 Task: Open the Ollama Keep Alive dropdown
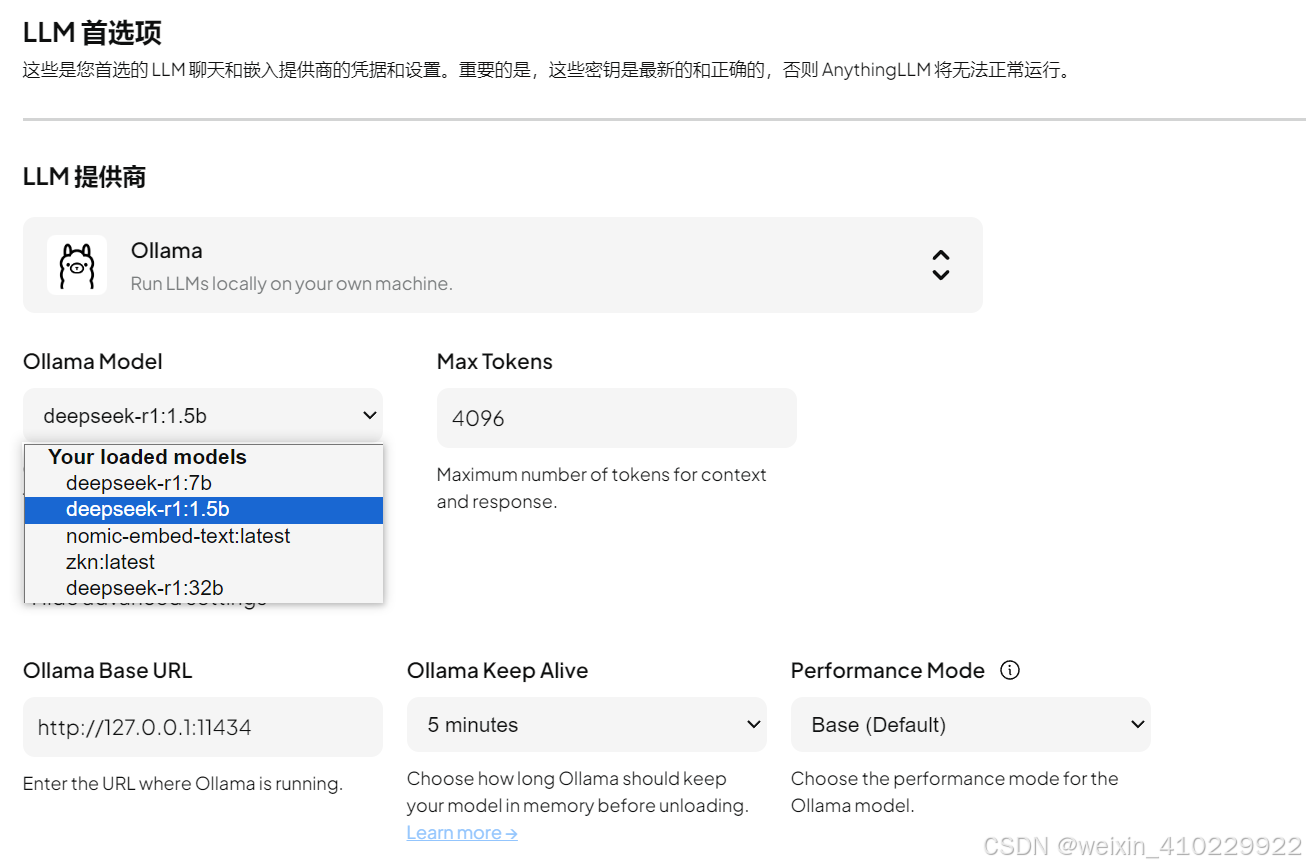586,725
